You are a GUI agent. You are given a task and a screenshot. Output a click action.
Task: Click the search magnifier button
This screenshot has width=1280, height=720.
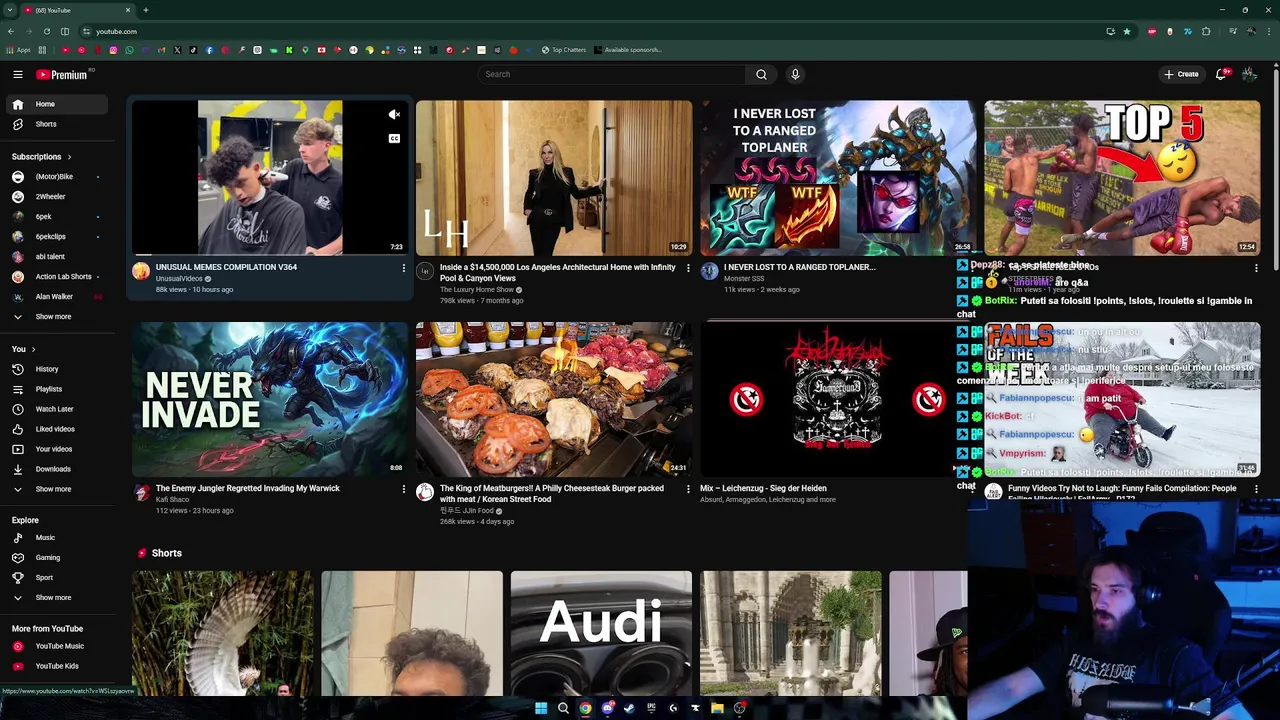761,74
